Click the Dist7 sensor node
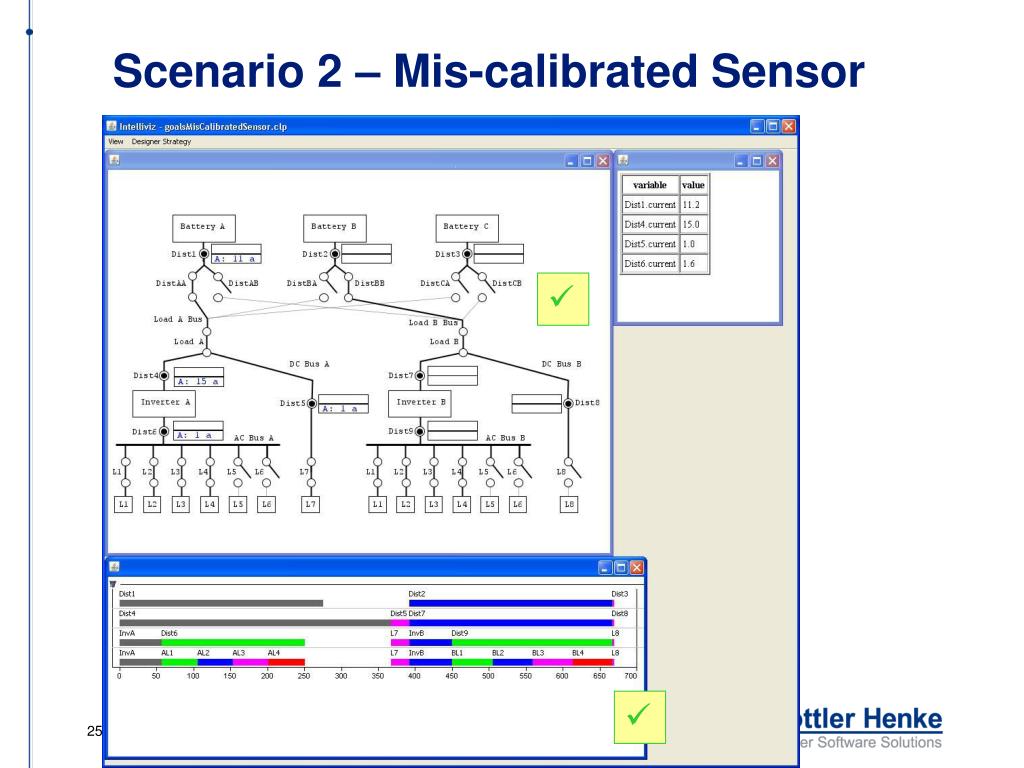1024x768 pixels. [x=420, y=376]
